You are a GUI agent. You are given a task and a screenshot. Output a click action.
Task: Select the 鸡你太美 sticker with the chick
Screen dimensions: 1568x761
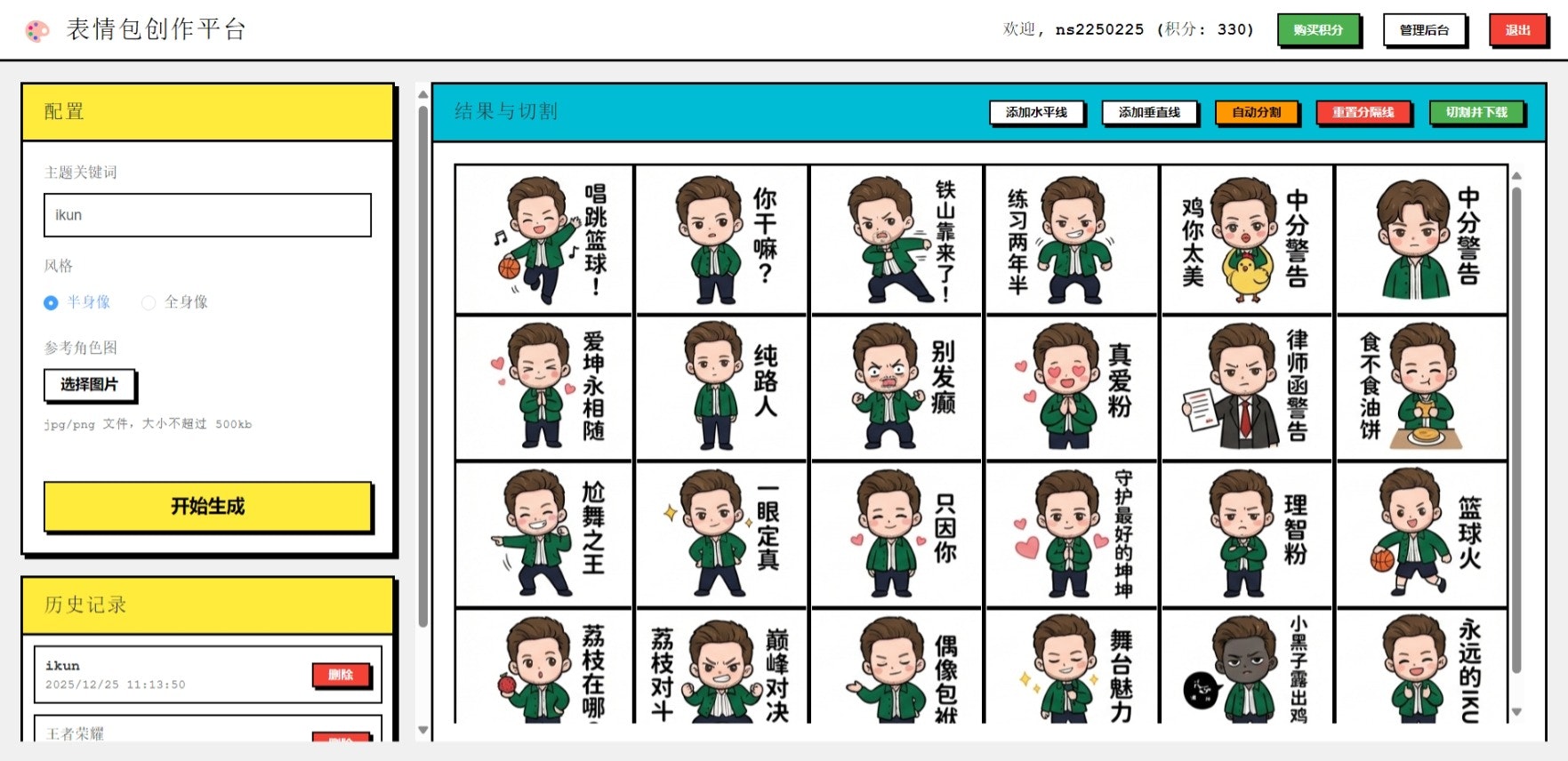point(1246,239)
